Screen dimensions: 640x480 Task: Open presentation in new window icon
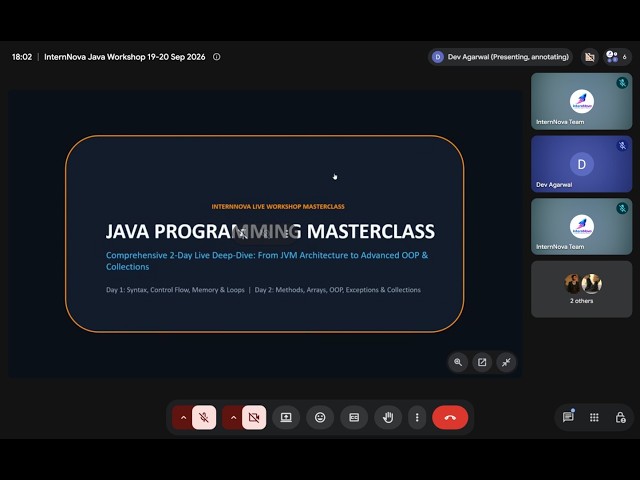tap(482, 362)
